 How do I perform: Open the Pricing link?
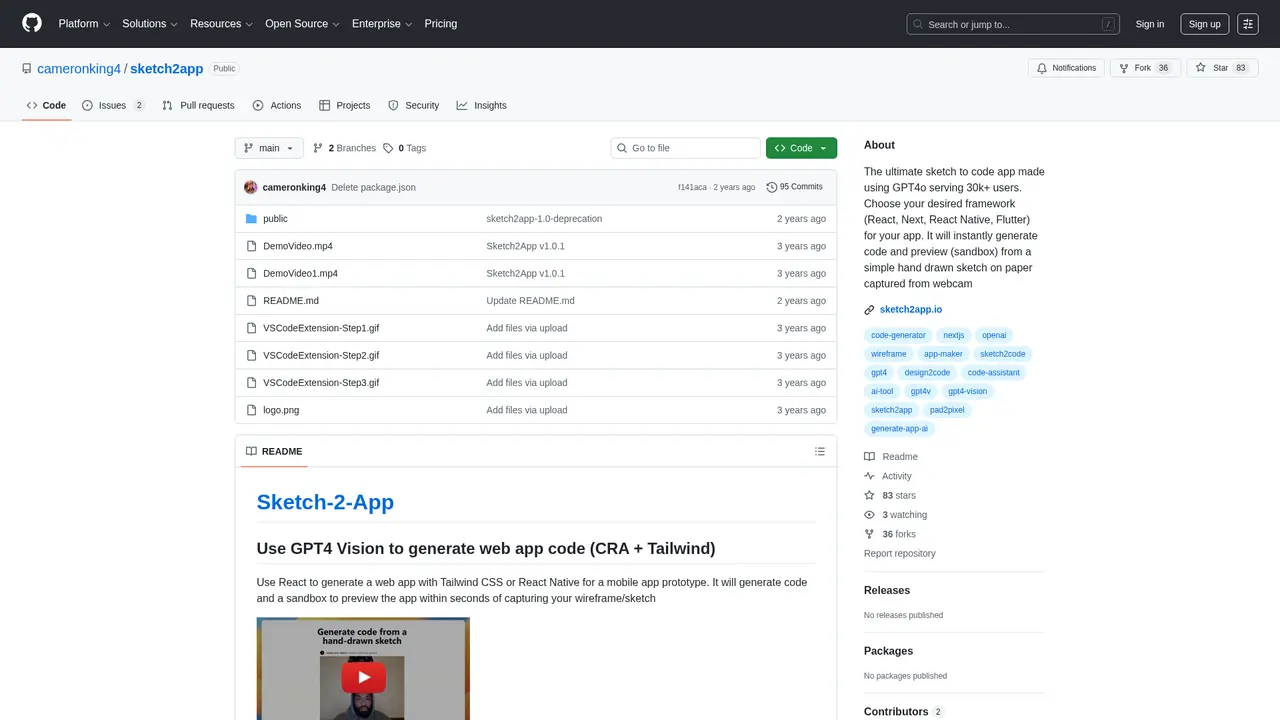pos(440,24)
